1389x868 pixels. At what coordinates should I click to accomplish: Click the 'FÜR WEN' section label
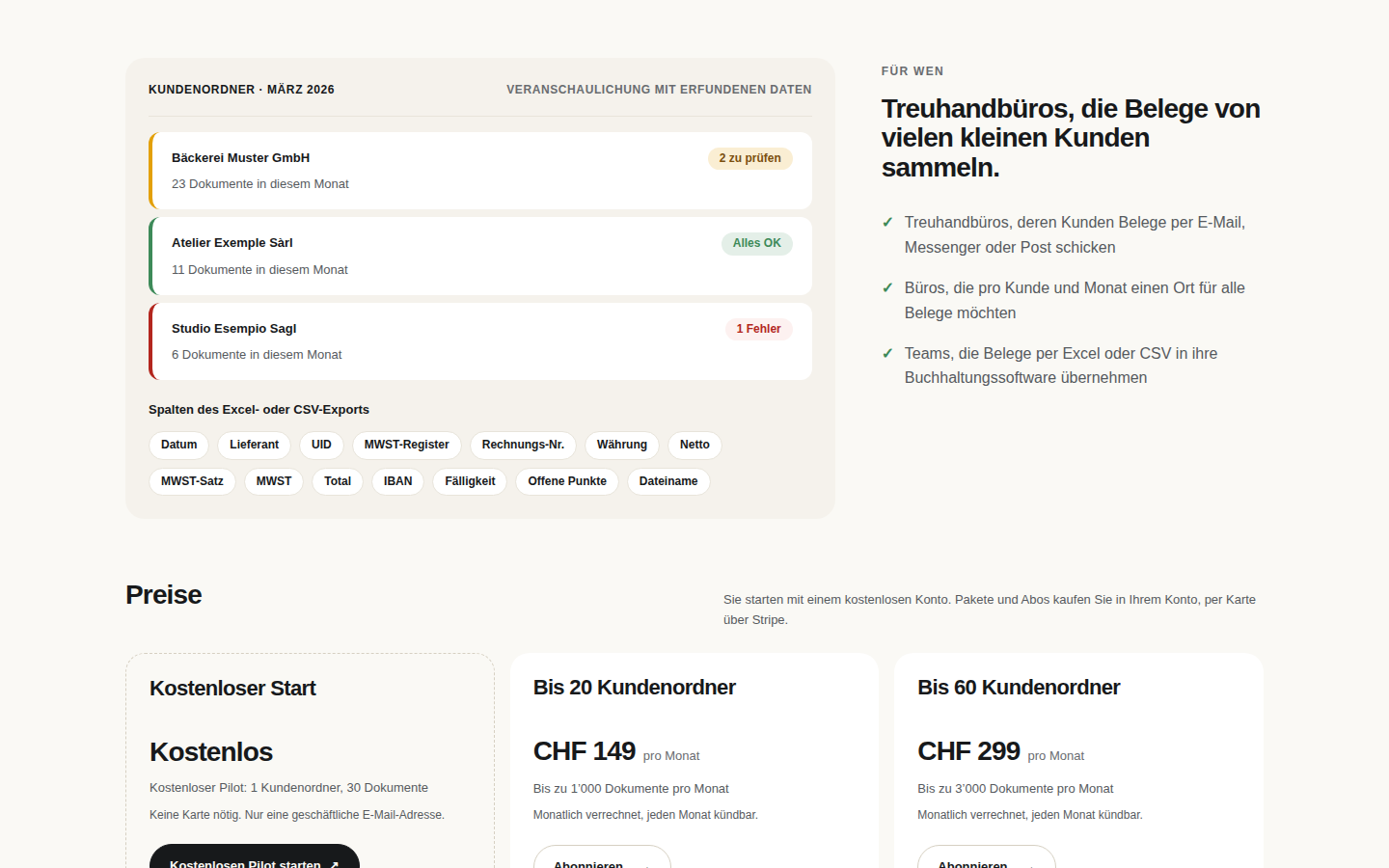912,71
